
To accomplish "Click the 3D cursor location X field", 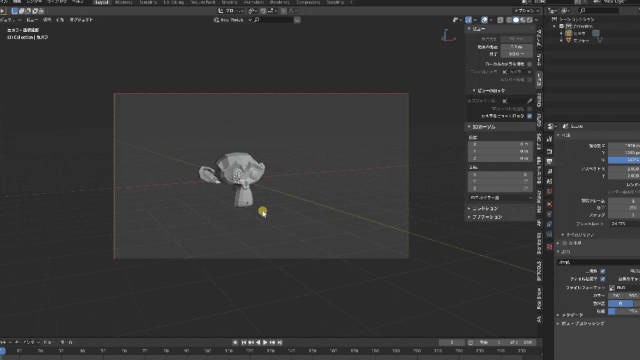I will tap(500, 144).
